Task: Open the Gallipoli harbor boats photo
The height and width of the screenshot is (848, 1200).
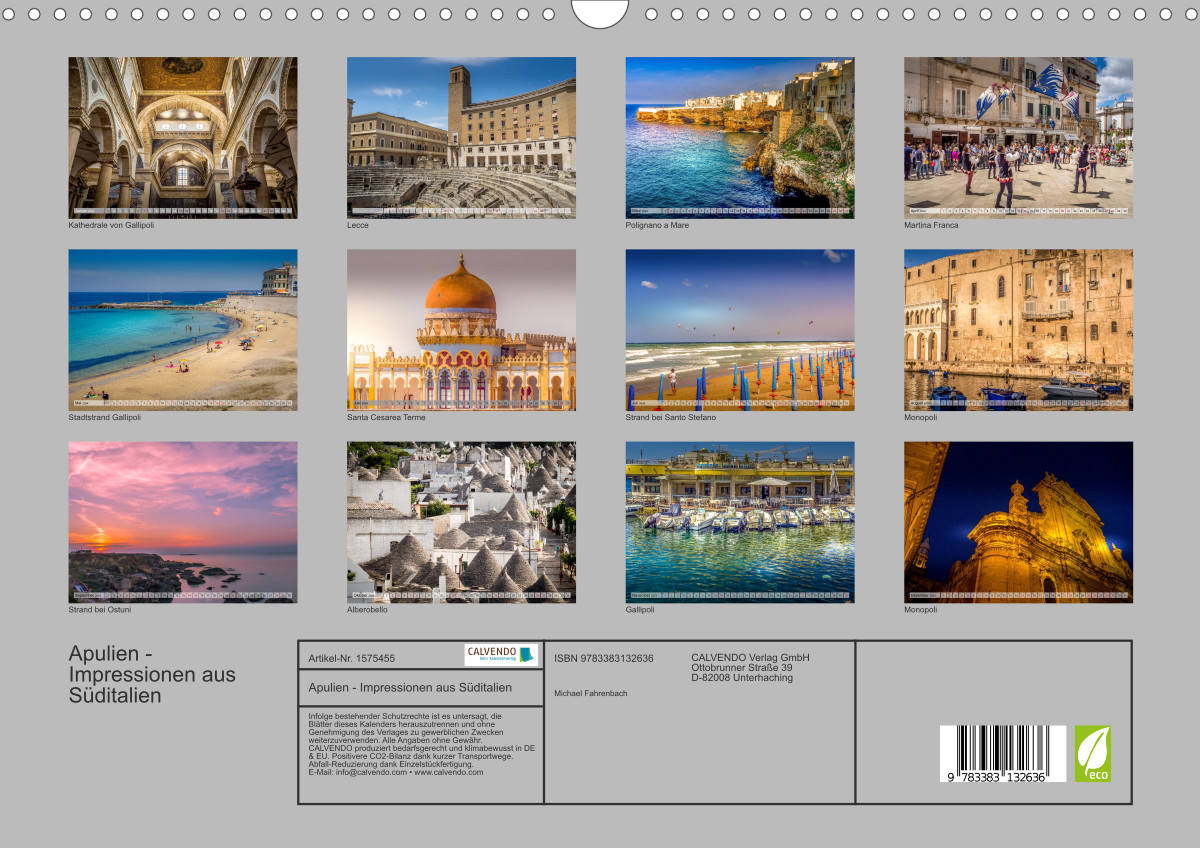Action: click(x=740, y=522)
